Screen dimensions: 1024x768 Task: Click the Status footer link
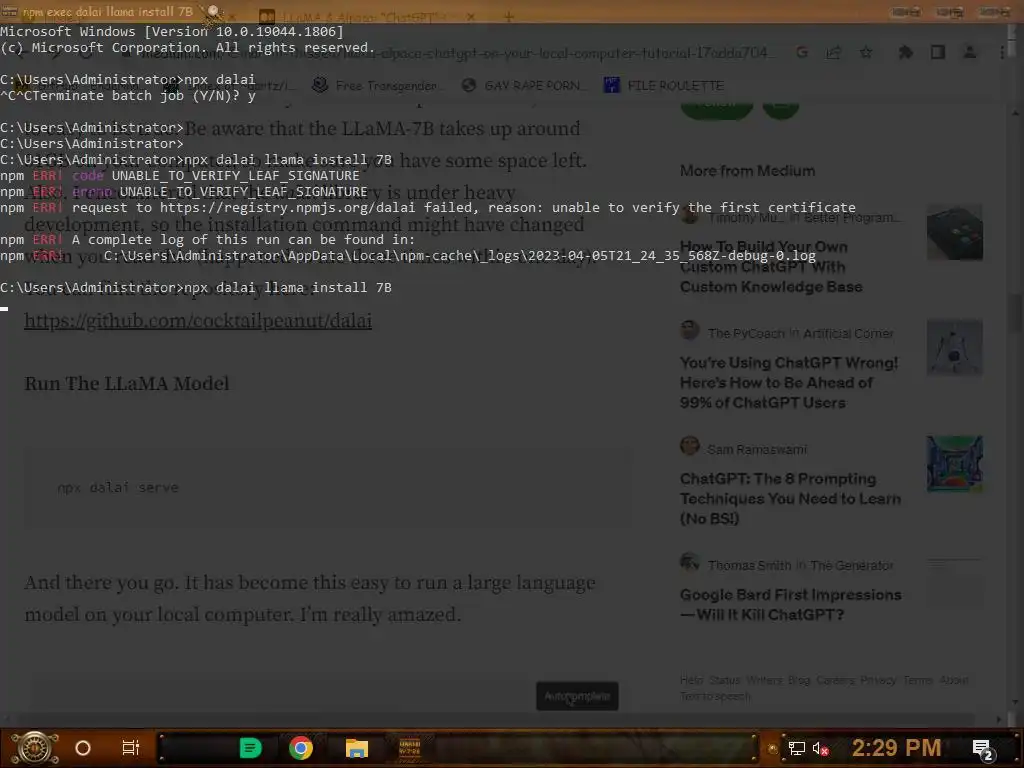point(724,680)
